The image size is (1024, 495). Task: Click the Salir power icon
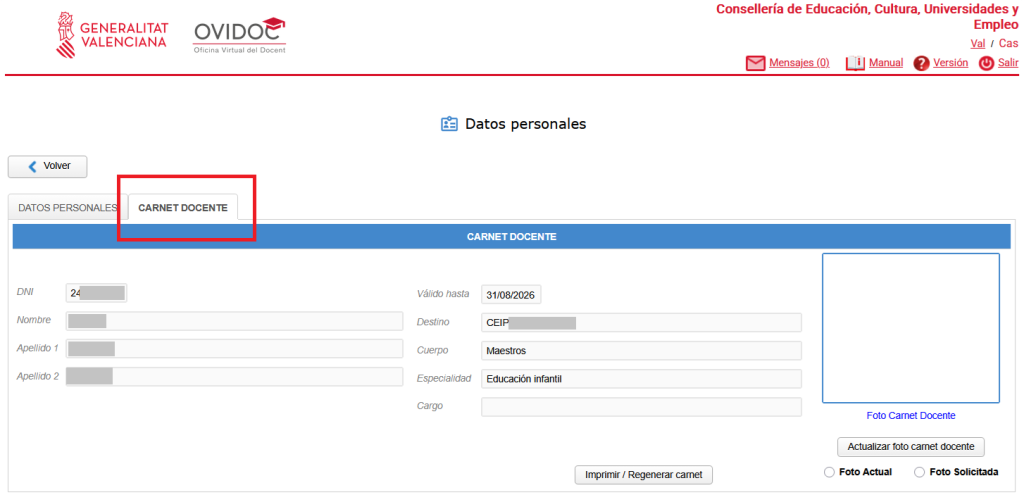pos(986,63)
